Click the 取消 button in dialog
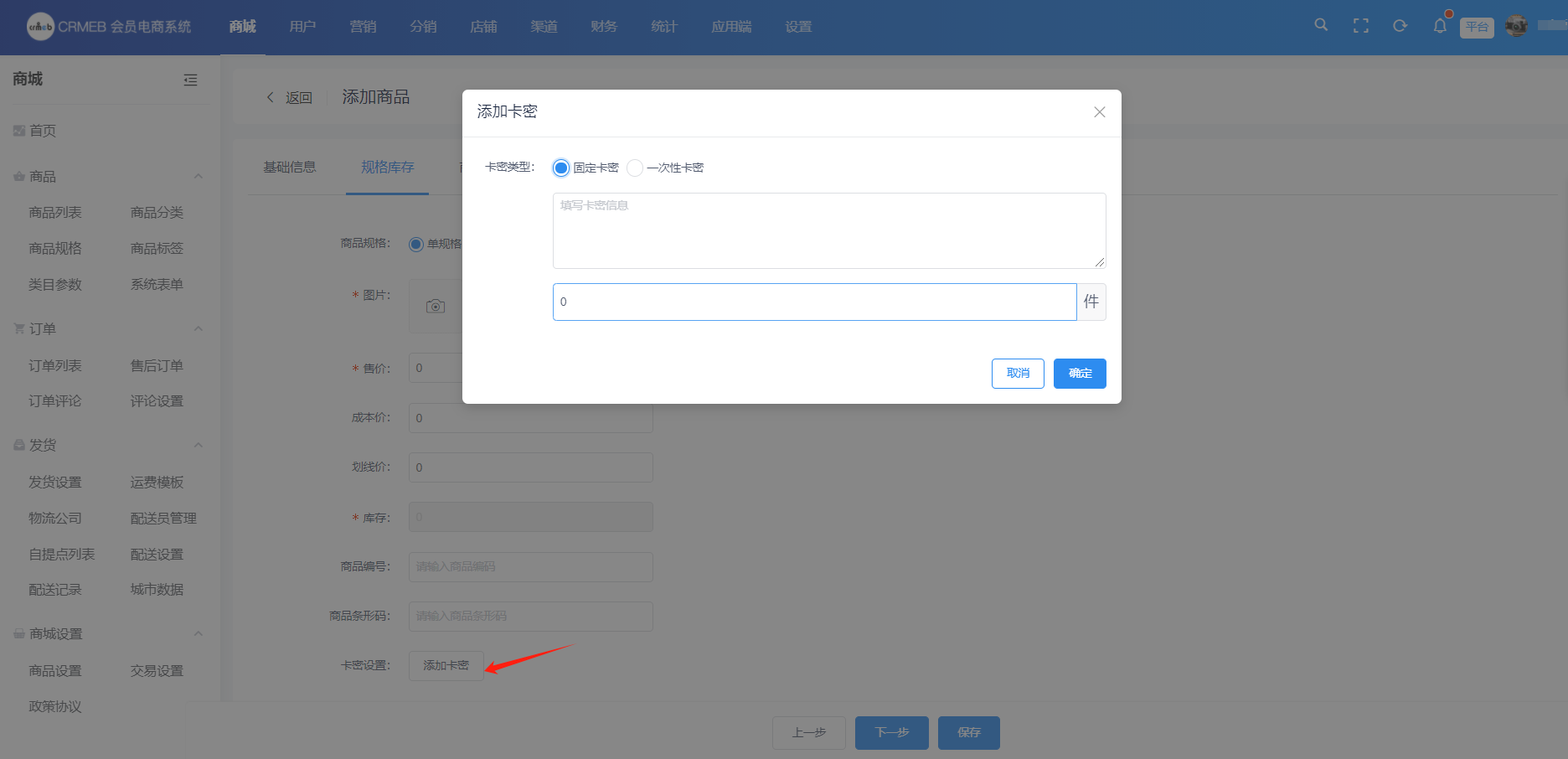The height and width of the screenshot is (759, 1568). click(x=1018, y=374)
